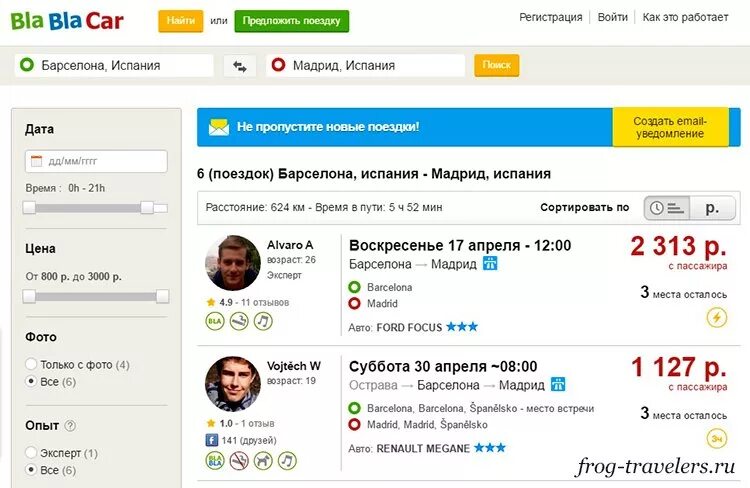Click the left handle of the time slider
The width and height of the screenshot is (750, 488).
pos(29,208)
